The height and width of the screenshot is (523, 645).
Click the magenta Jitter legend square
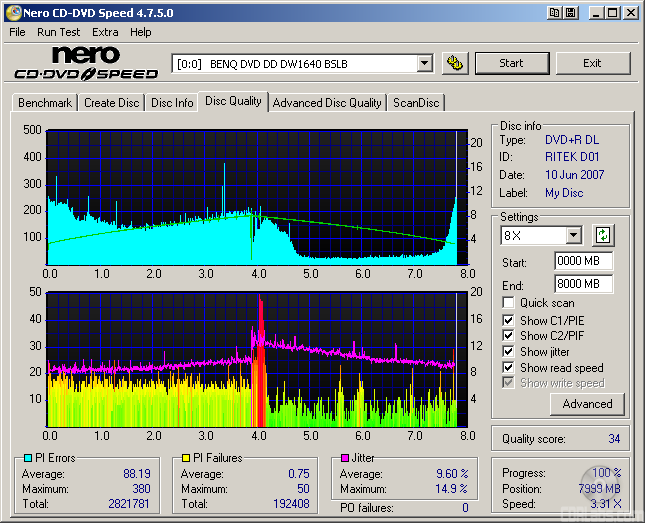[343, 458]
